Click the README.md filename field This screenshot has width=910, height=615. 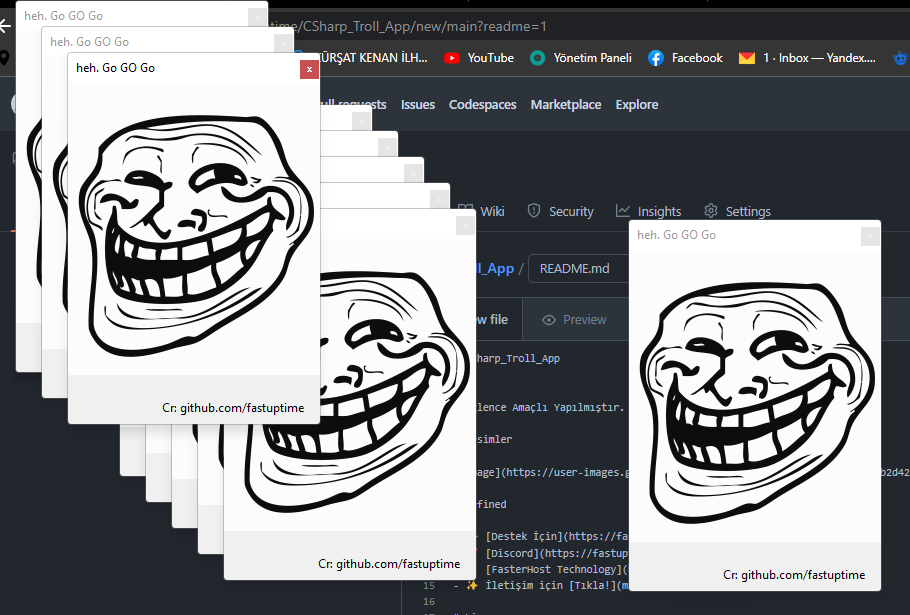coord(578,269)
